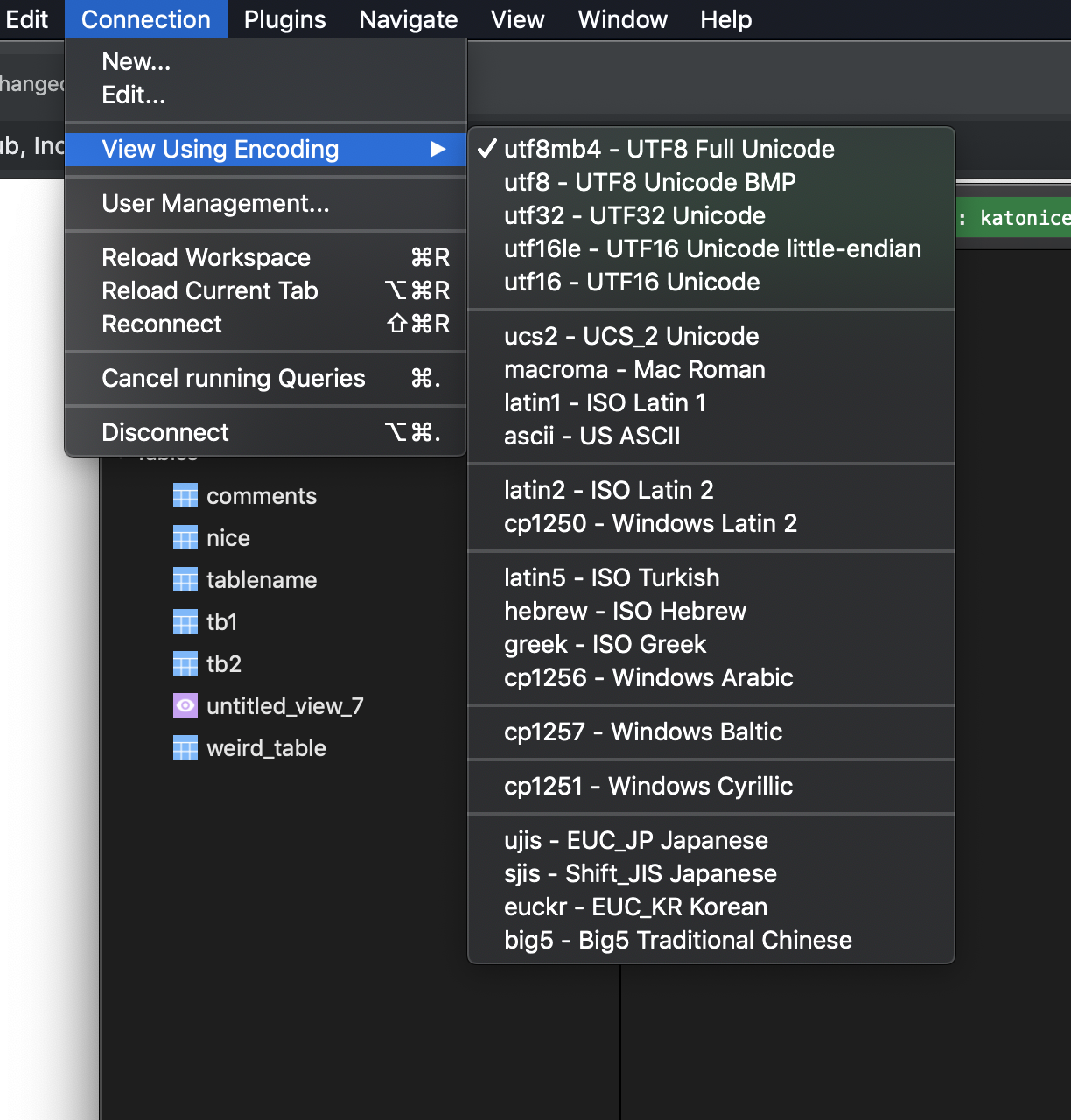Click Reconnect in the Connection menu

coord(162,324)
